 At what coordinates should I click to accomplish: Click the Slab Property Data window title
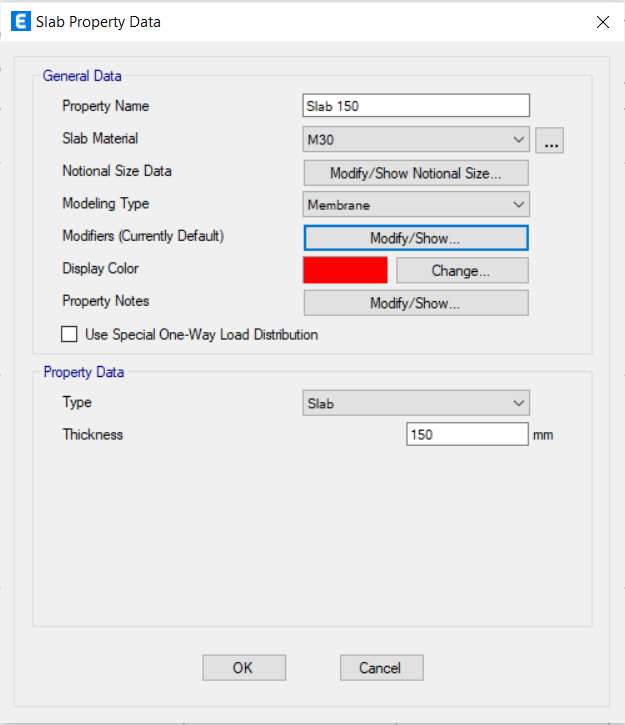98,22
